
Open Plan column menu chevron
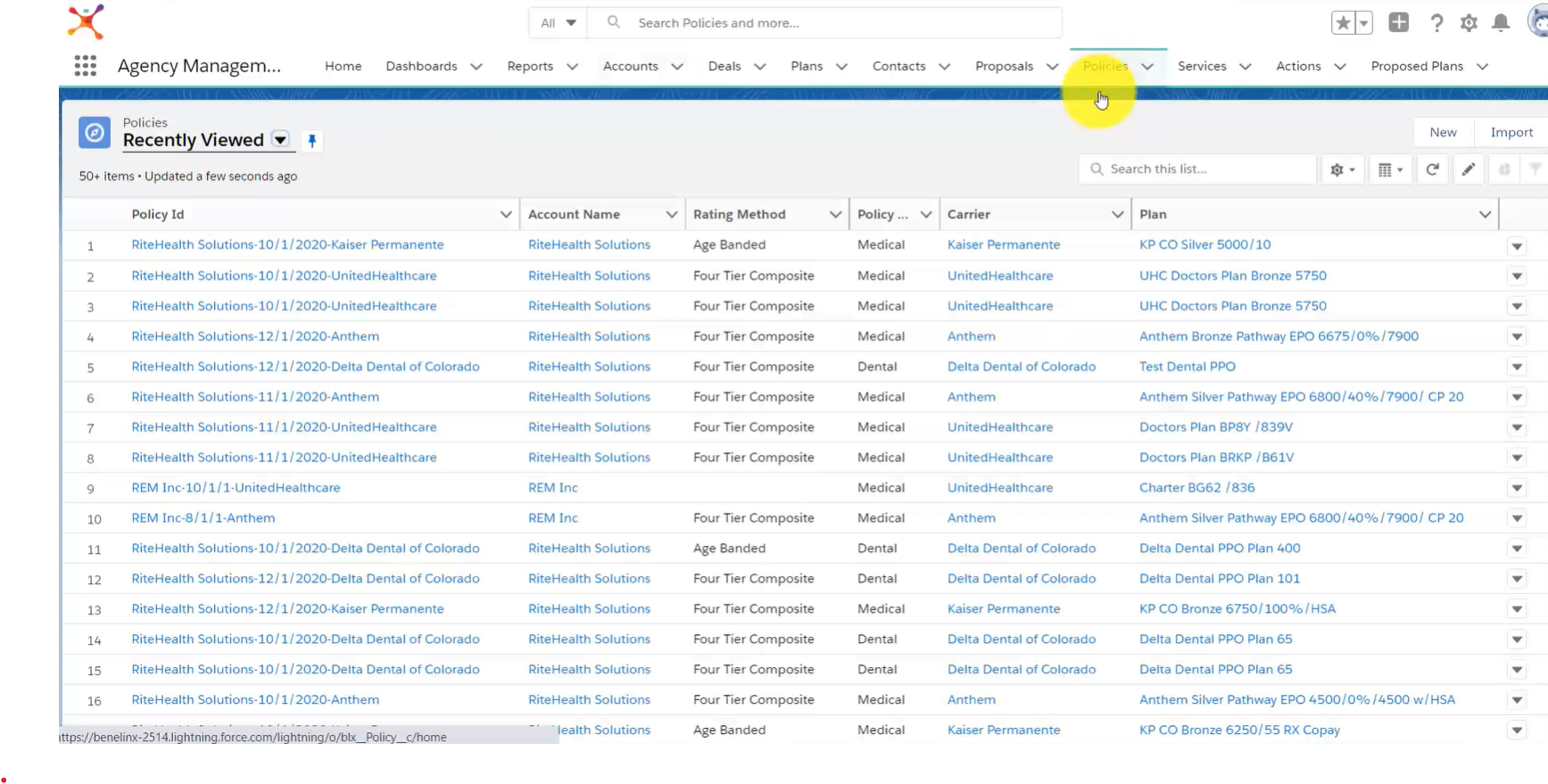click(x=1485, y=214)
